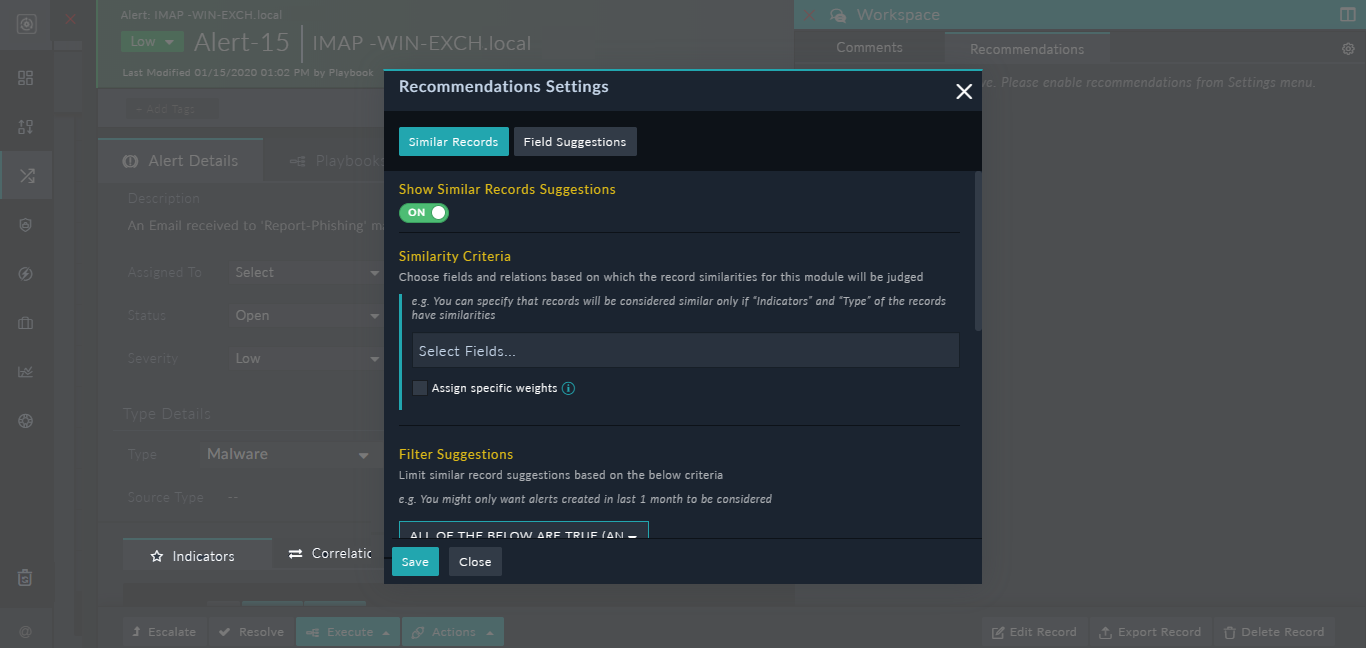Turn off the Show Similar Records Suggestions switch
Viewport: 1366px width, 648px height.
[x=424, y=212]
